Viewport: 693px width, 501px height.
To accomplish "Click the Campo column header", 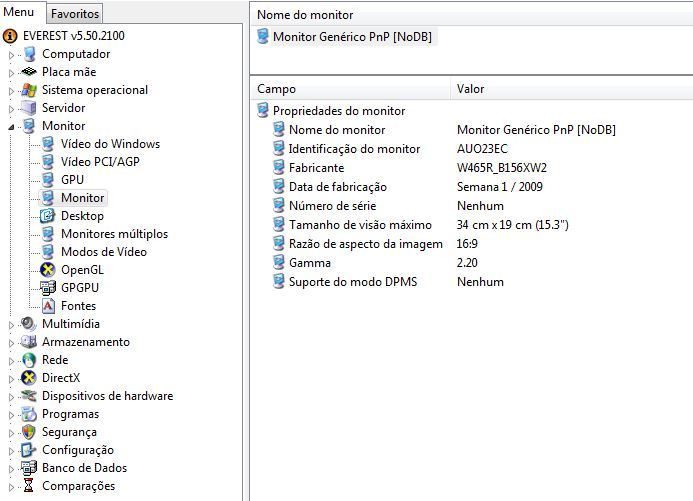I will coord(350,89).
